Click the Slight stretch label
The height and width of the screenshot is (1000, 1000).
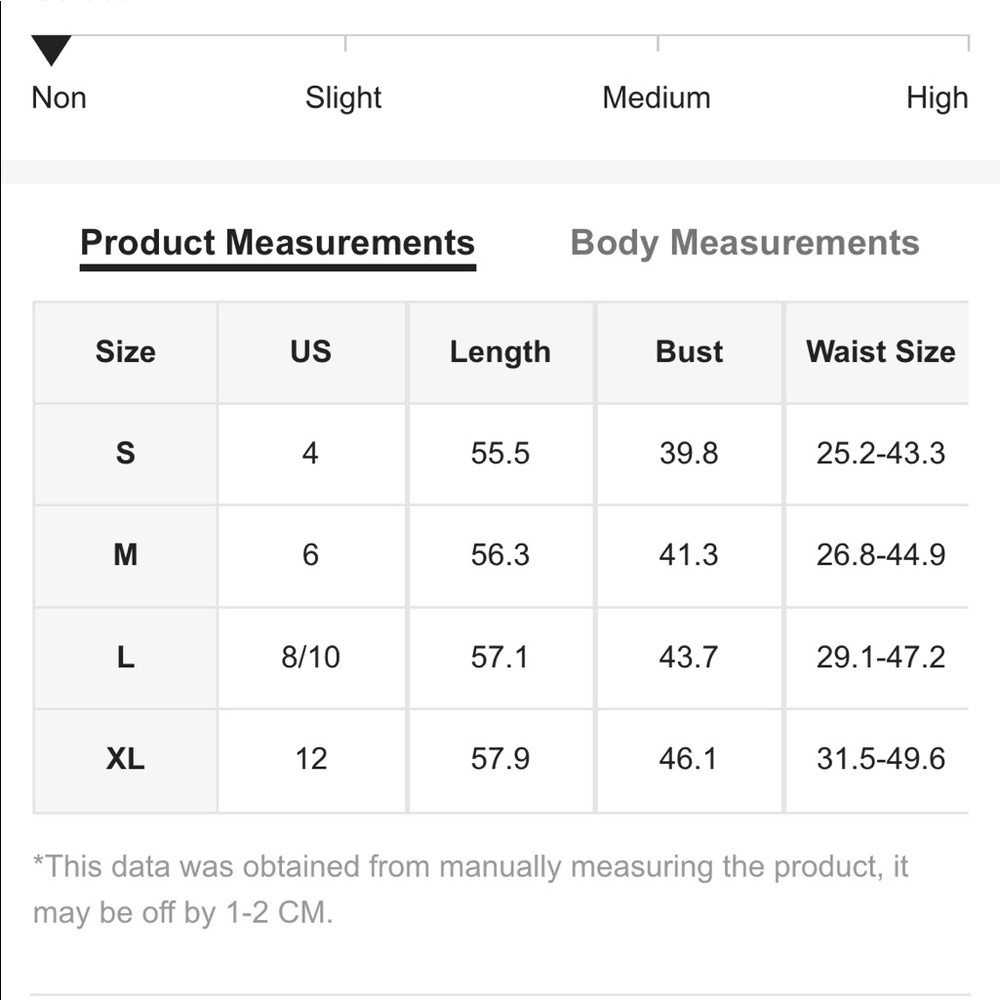(343, 98)
